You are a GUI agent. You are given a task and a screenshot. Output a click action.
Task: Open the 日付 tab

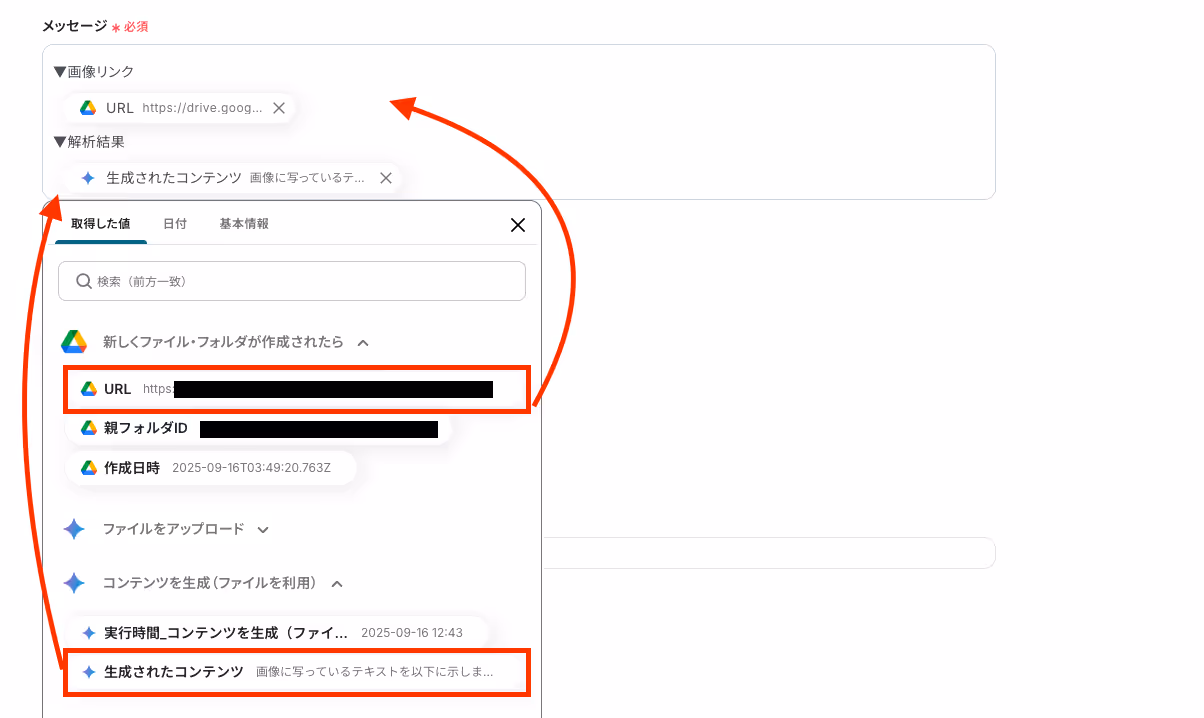(175, 224)
